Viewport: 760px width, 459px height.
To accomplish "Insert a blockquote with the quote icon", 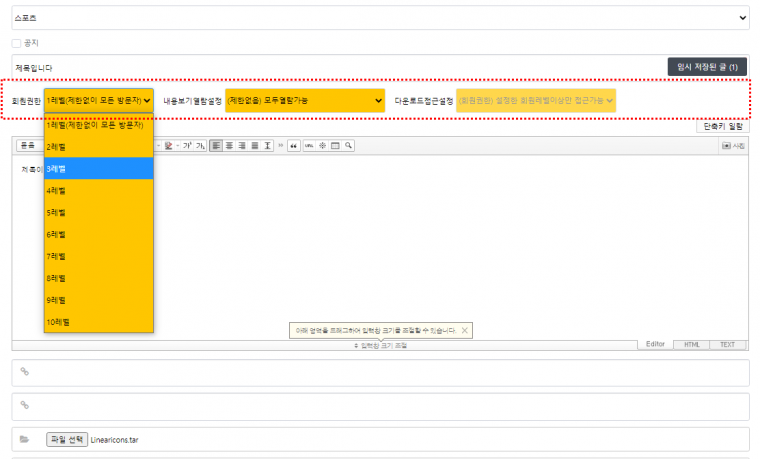I will [x=294, y=146].
